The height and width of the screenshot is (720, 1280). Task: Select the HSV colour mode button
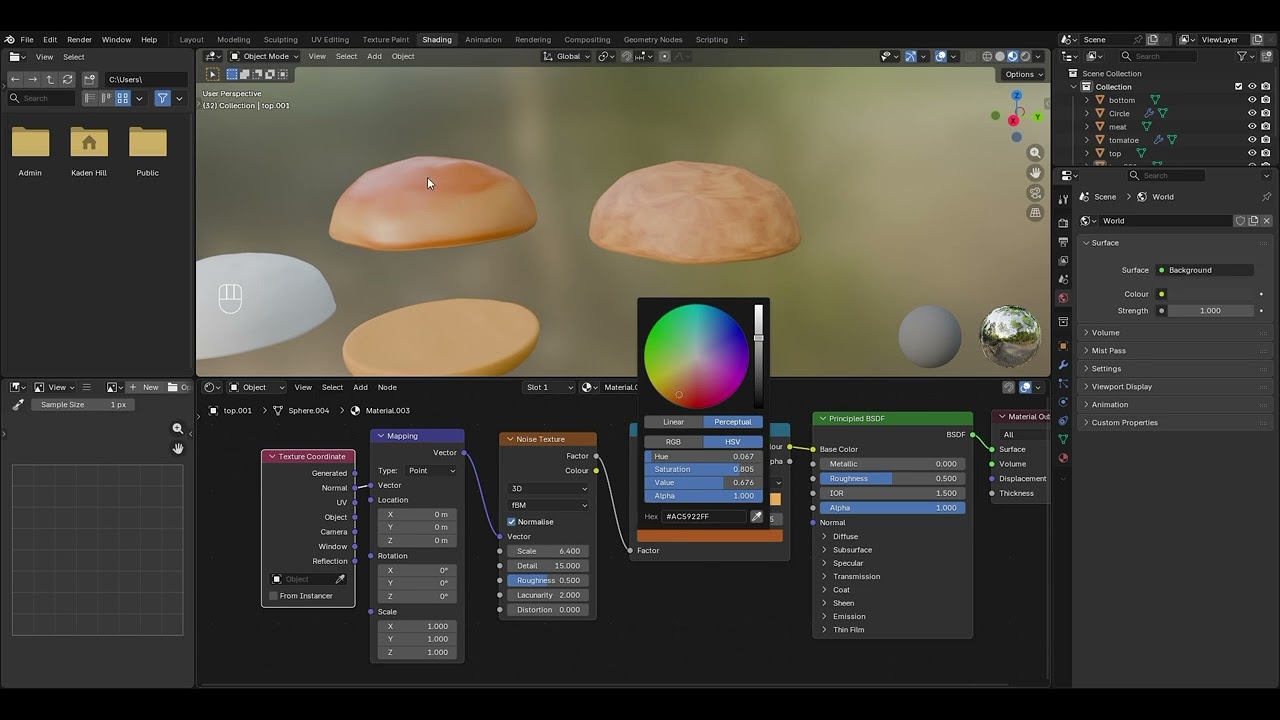click(x=733, y=442)
